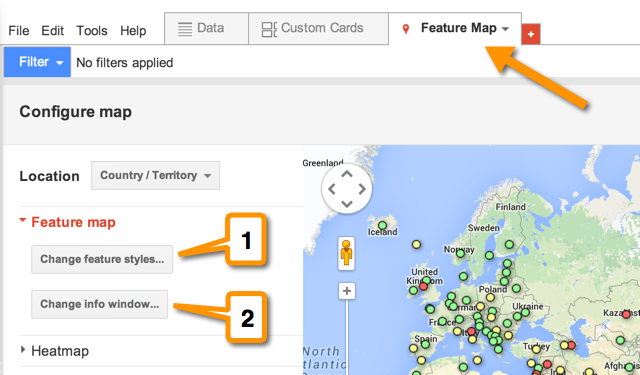The height and width of the screenshot is (375, 640).
Task: Click the Greenland map label
Action: click(322, 163)
